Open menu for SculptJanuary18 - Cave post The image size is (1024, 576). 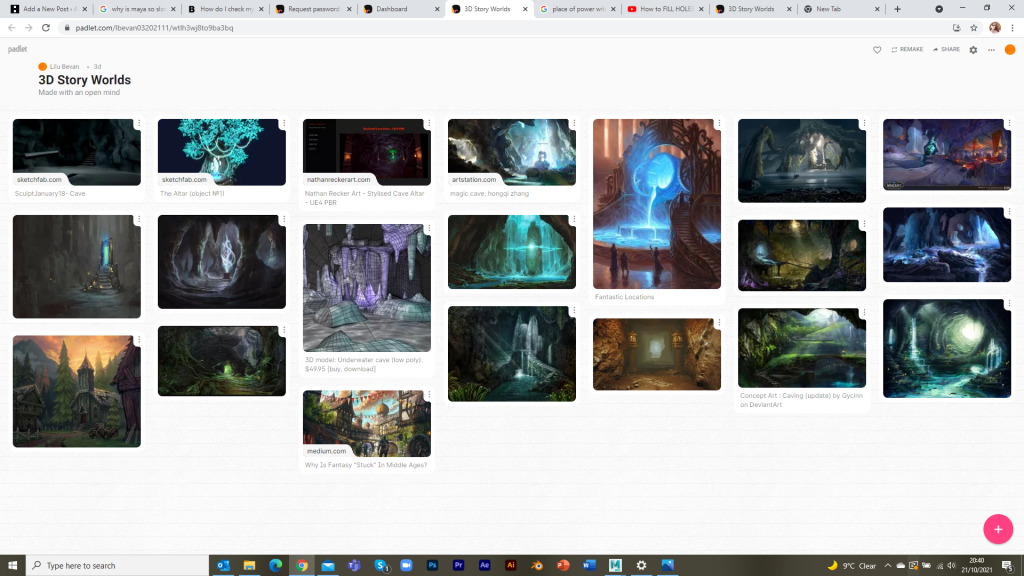(x=138, y=123)
